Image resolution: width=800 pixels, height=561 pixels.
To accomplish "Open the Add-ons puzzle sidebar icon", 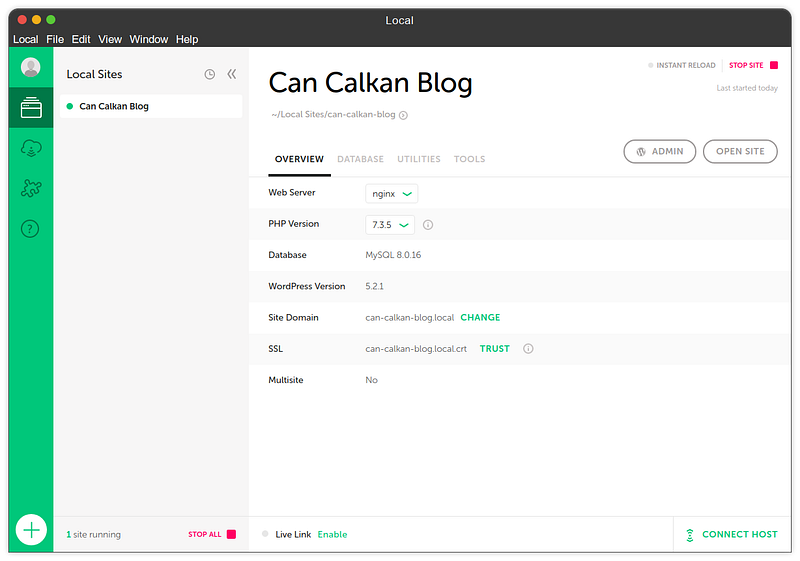I will 31,188.
